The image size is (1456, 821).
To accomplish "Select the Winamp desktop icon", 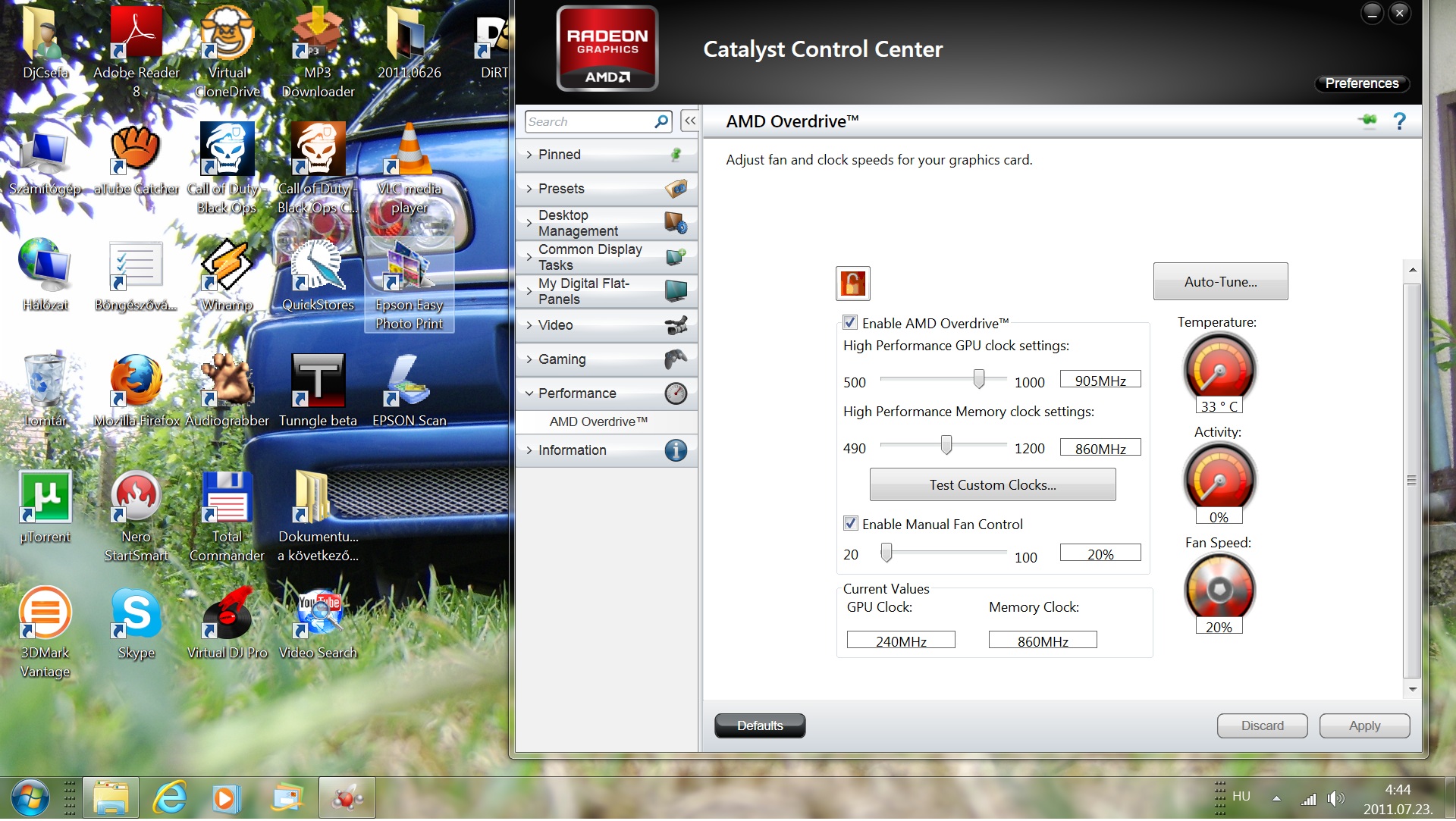I will [227, 275].
